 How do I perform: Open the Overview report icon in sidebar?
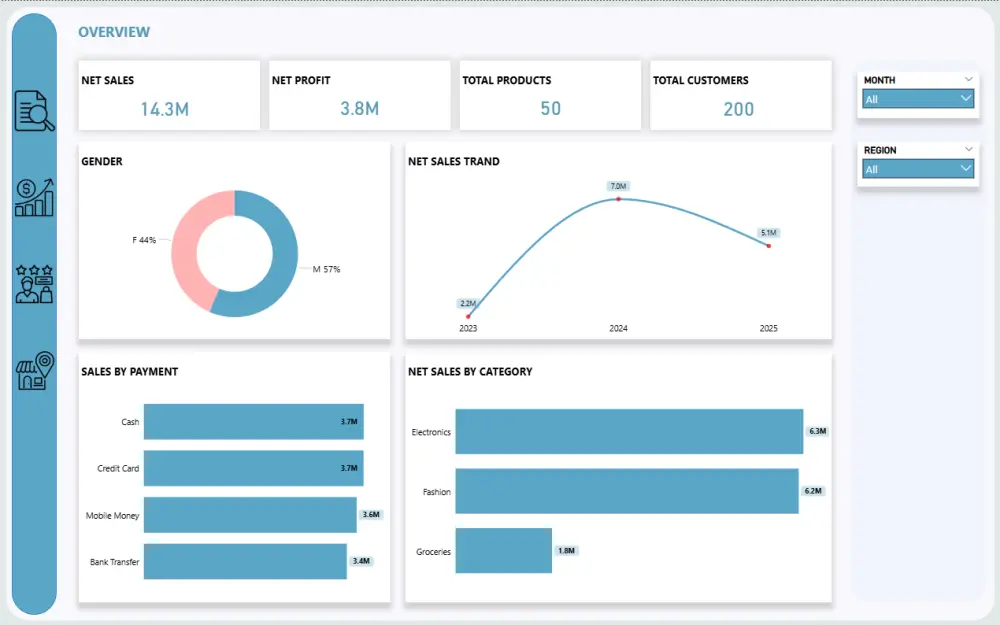[x=34, y=108]
